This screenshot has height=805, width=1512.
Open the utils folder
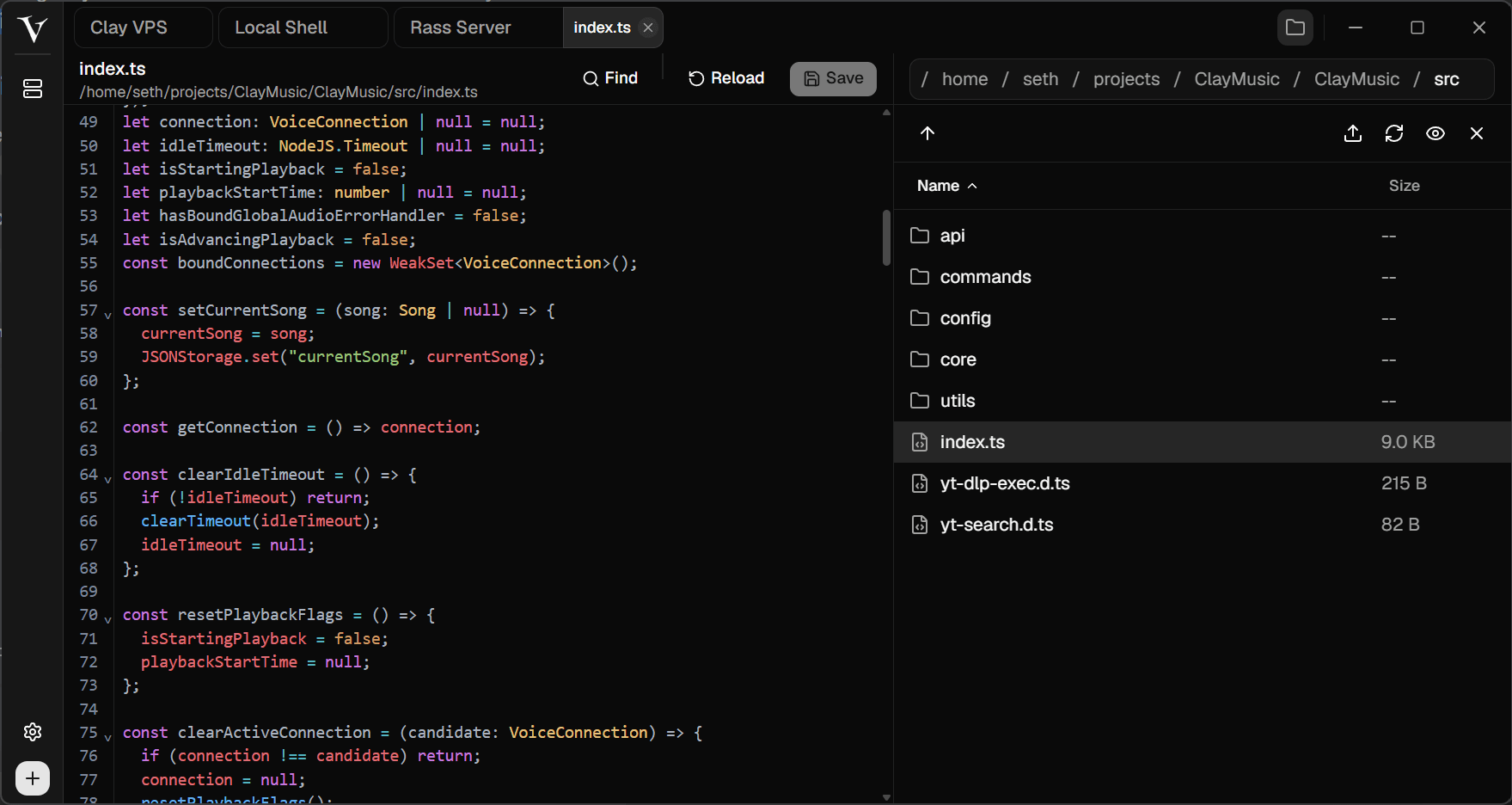pyautogui.click(x=1203, y=401)
